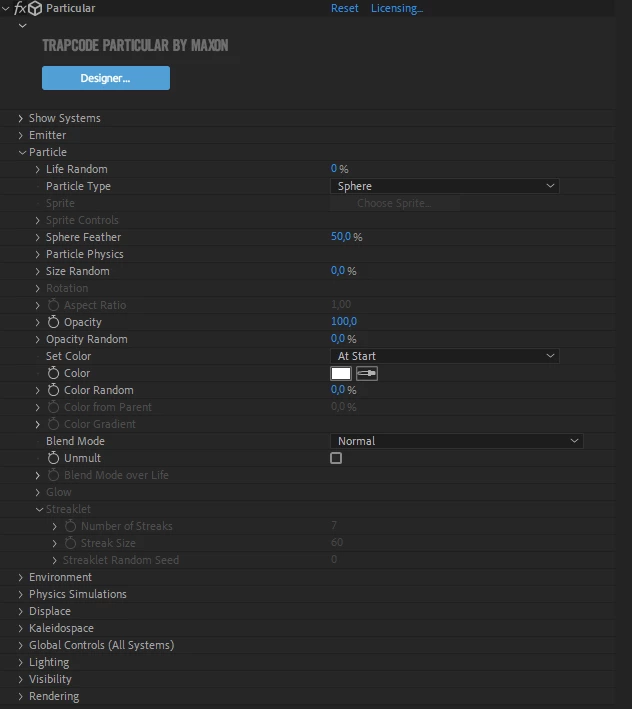The image size is (632, 709).
Task: Expand the Color Random property
Action: pyautogui.click(x=38, y=390)
